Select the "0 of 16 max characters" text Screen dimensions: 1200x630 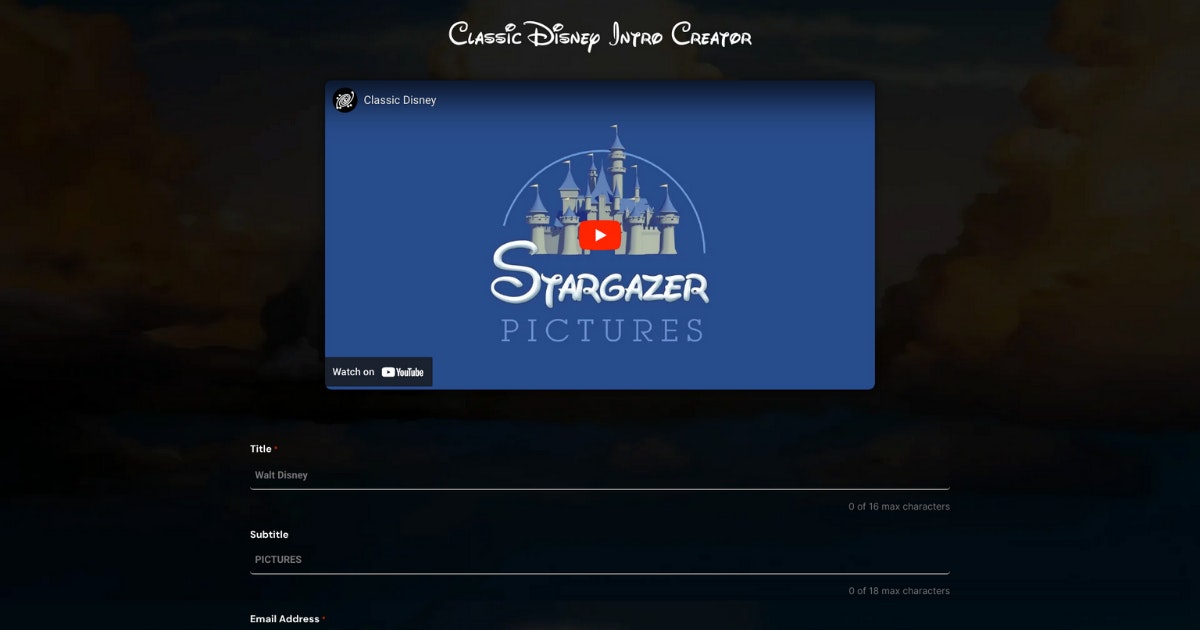pos(899,507)
